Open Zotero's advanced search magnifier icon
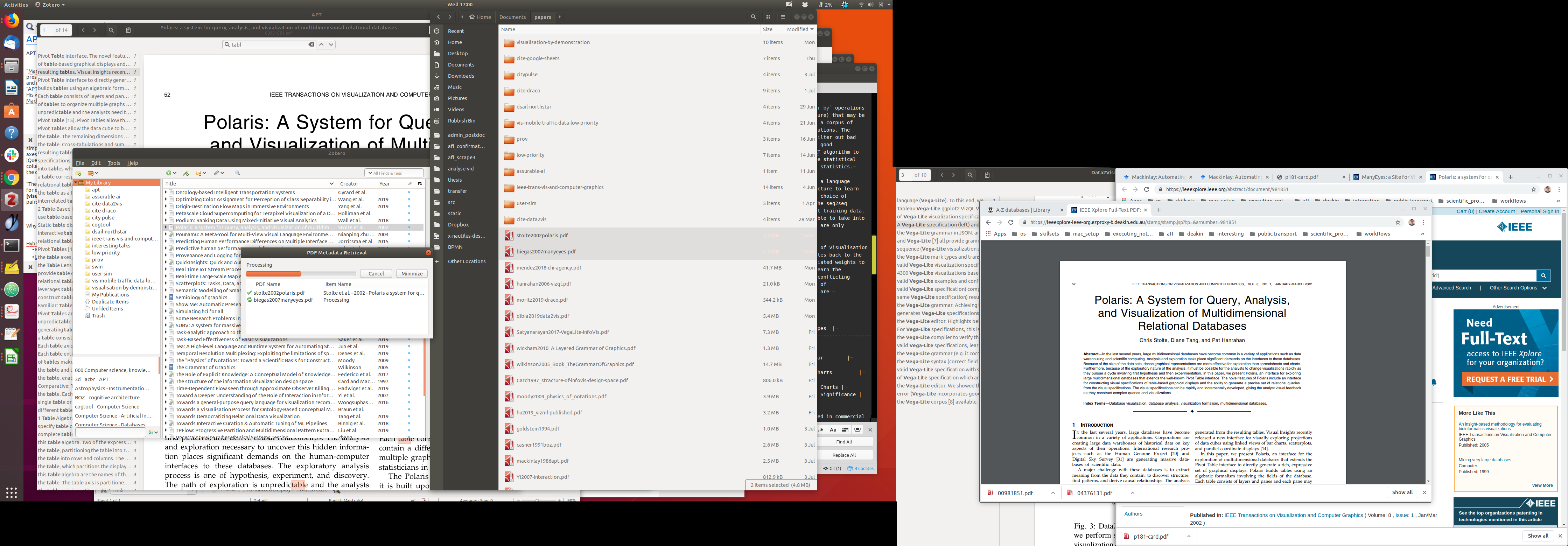 coord(237,173)
